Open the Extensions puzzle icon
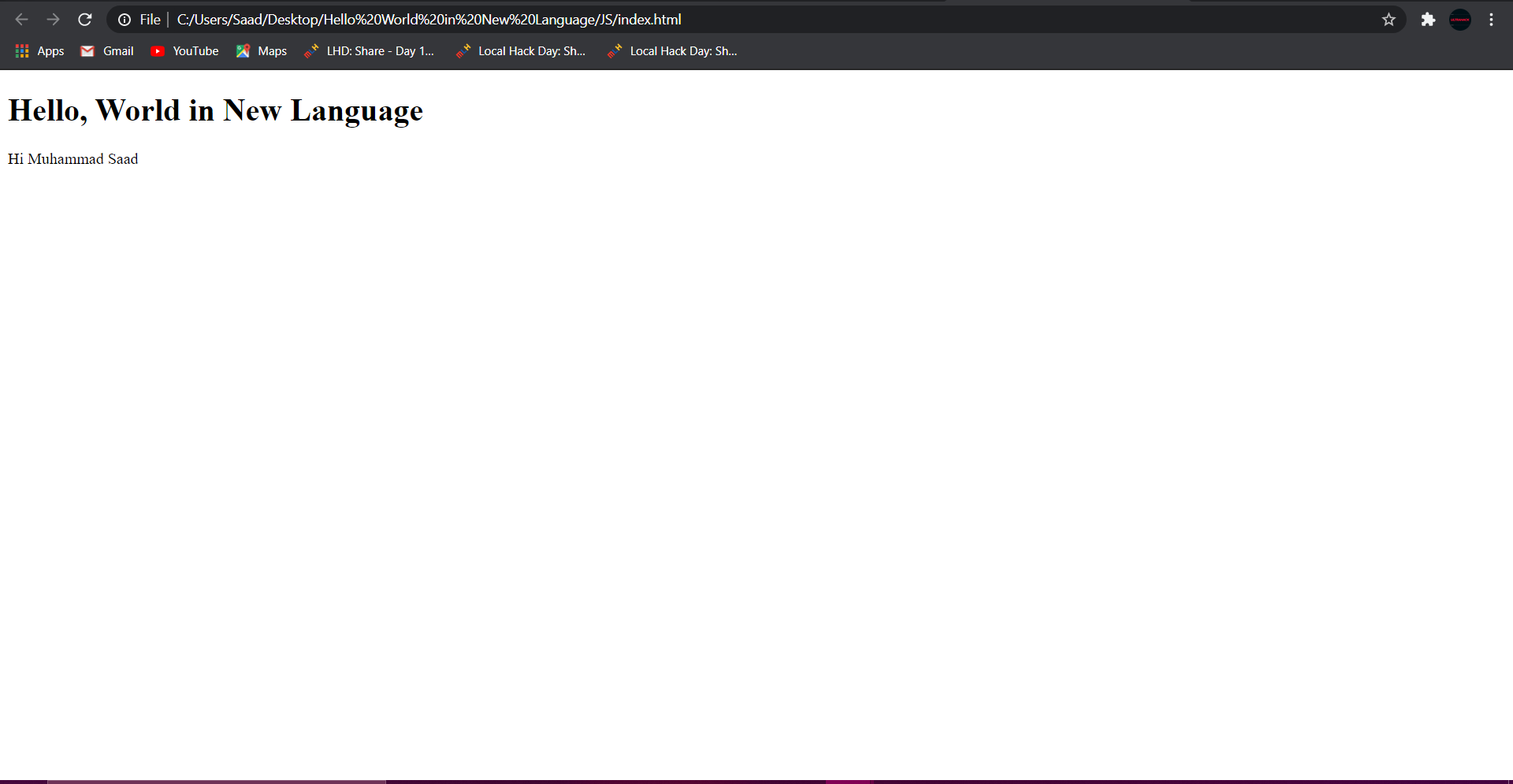This screenshot has height=784, width=1513. click(x=1428, y=20)
